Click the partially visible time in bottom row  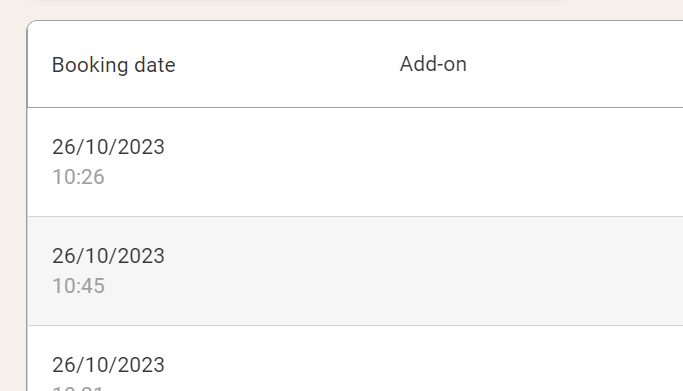[78, 388]
